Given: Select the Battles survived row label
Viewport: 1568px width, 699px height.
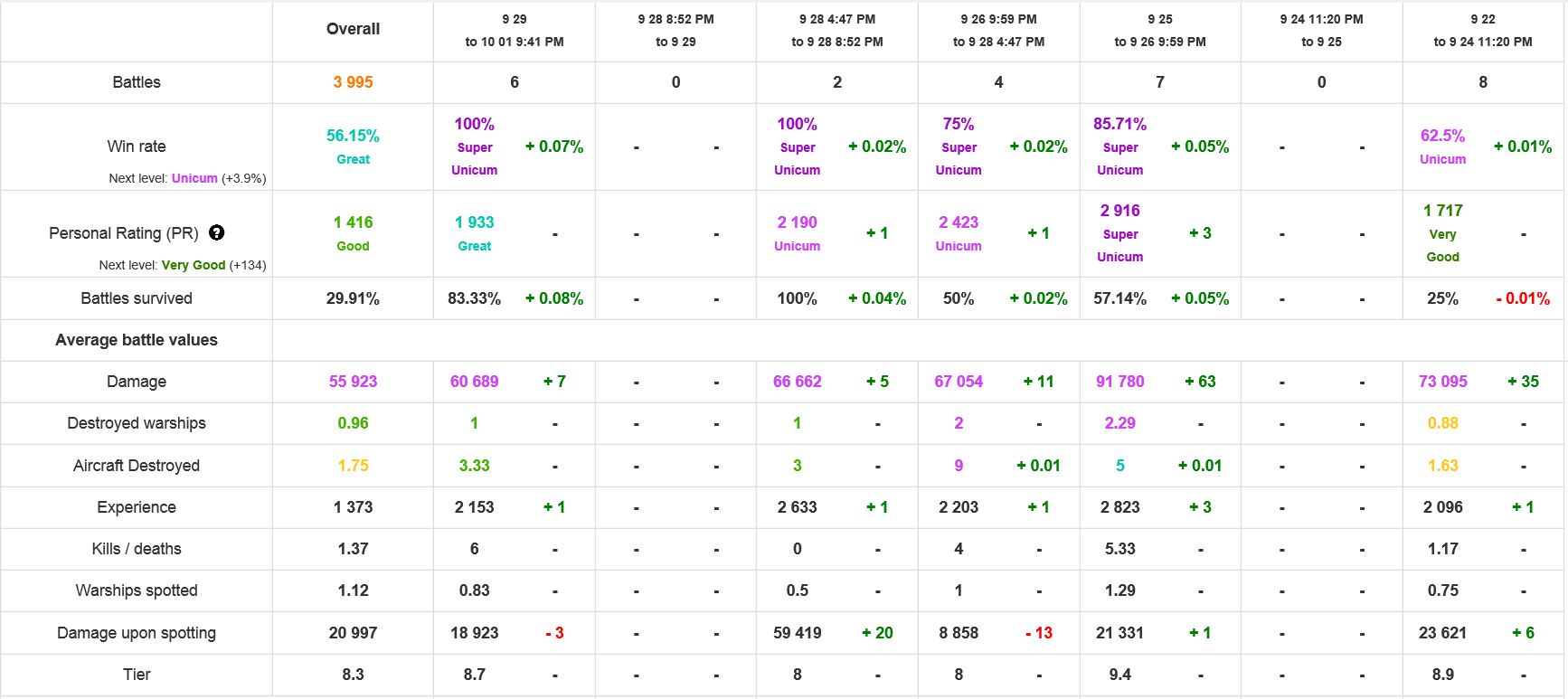Looking at the screenshot, I should pyautogui.click(x=137, y=298).
